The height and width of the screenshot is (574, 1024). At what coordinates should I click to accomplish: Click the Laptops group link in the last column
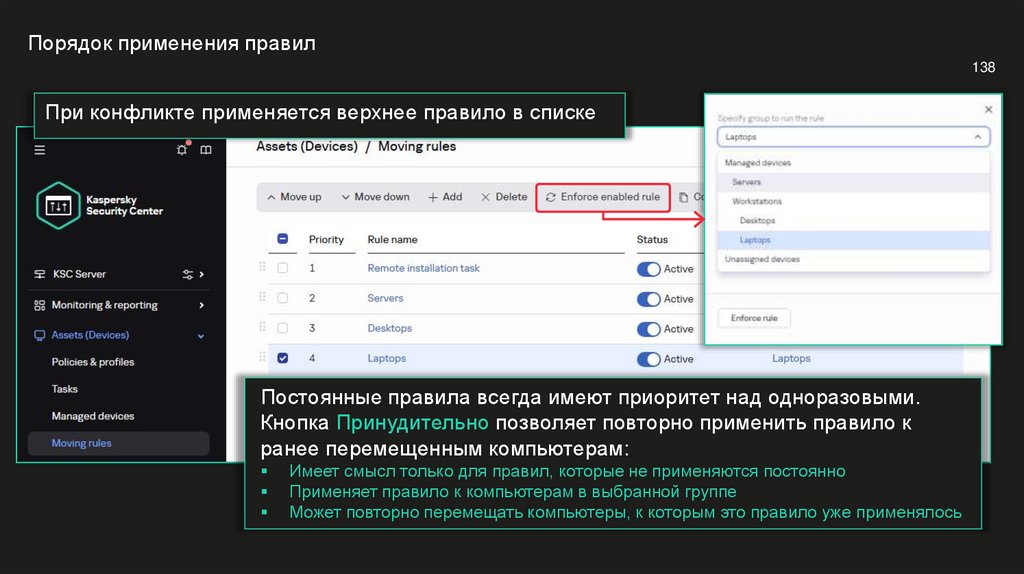click(791, 359)
